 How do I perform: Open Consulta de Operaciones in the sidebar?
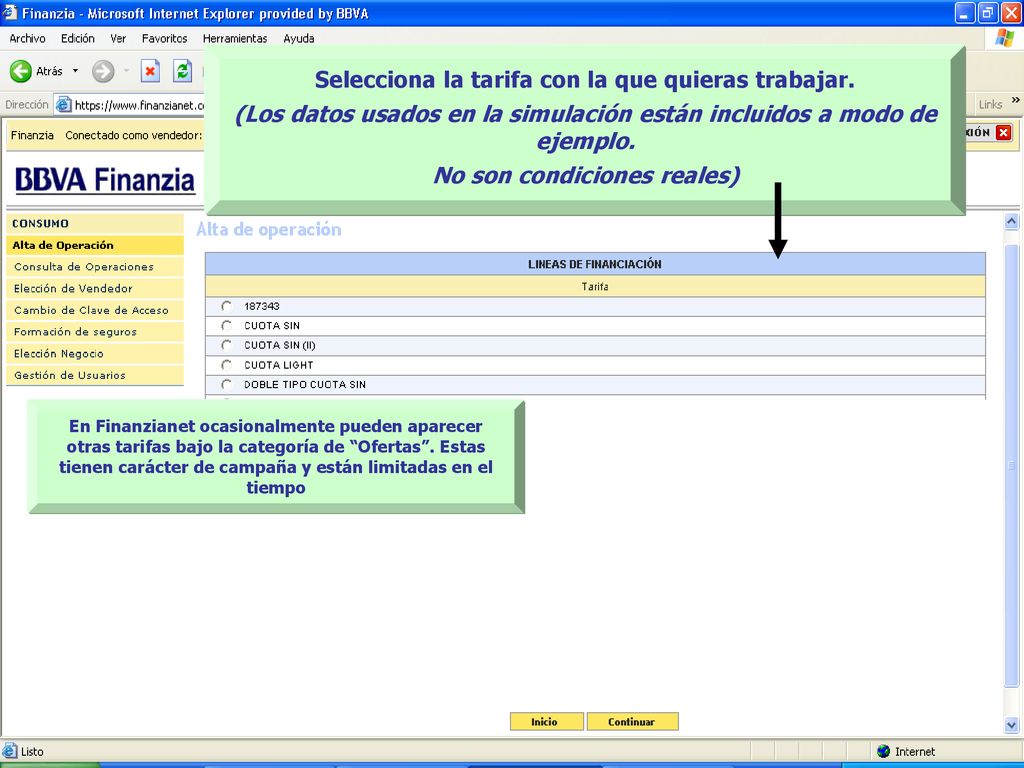coord(95,267)
